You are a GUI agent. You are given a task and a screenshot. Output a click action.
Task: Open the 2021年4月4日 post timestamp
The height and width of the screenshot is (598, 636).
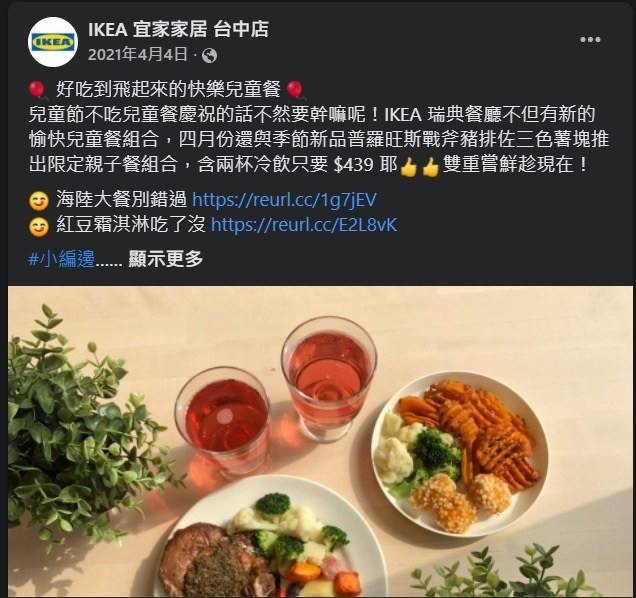coord(138,54)
